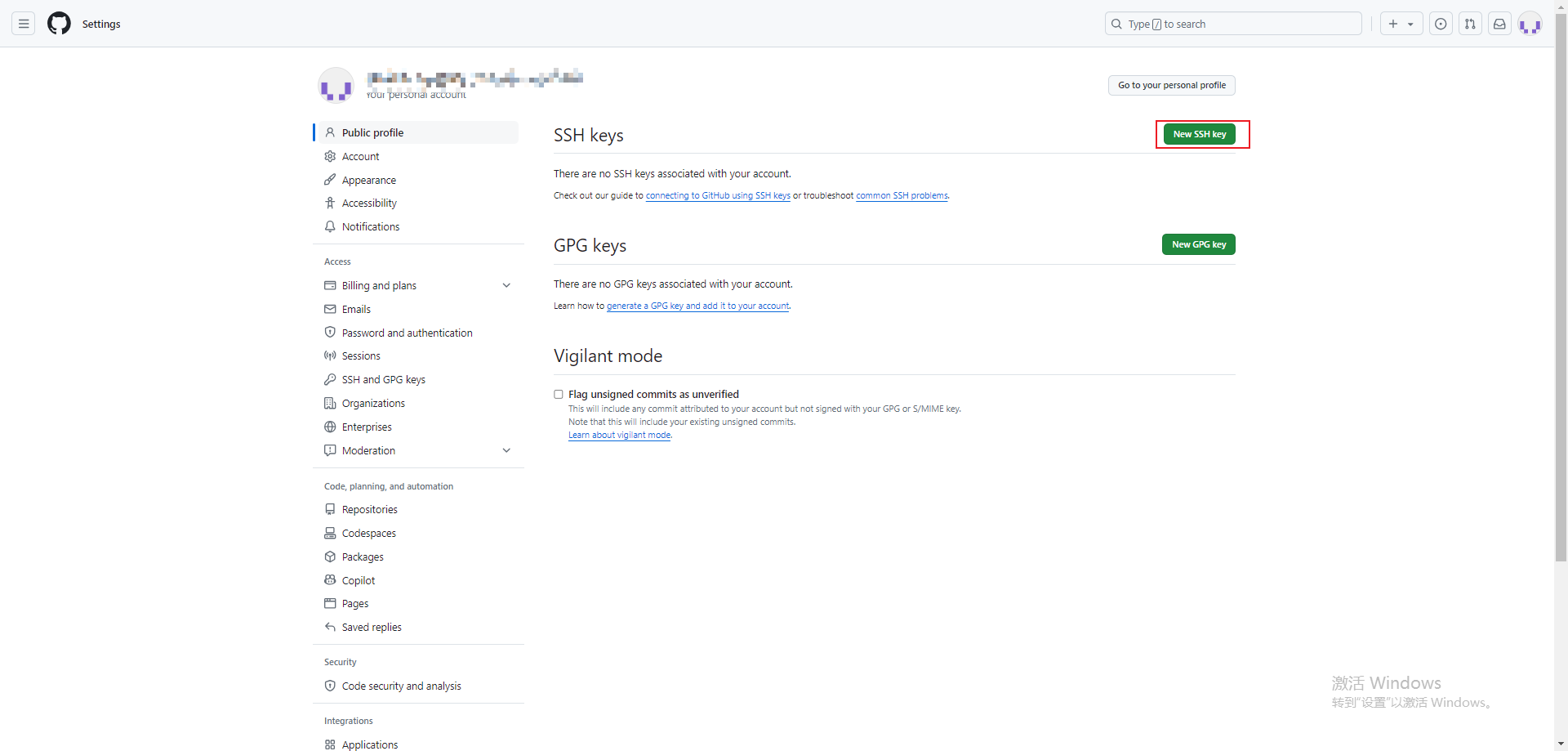1568x751 pixels.
Task: Click the user avatar in top right
Action: point(1530,24)
